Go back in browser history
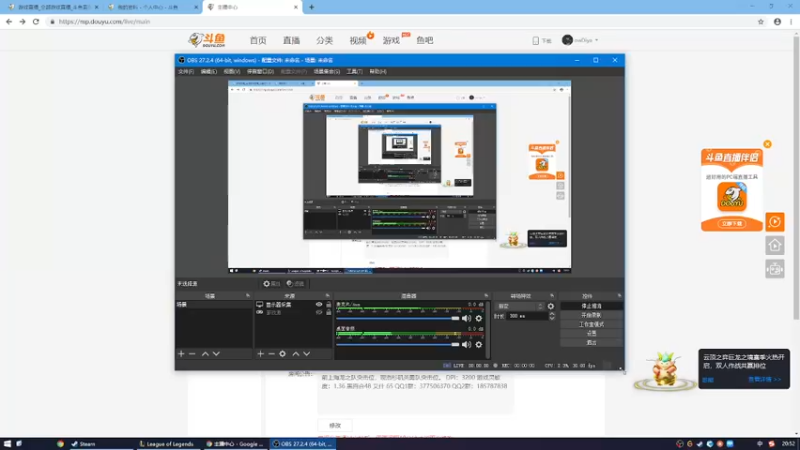 pos(9,21)
